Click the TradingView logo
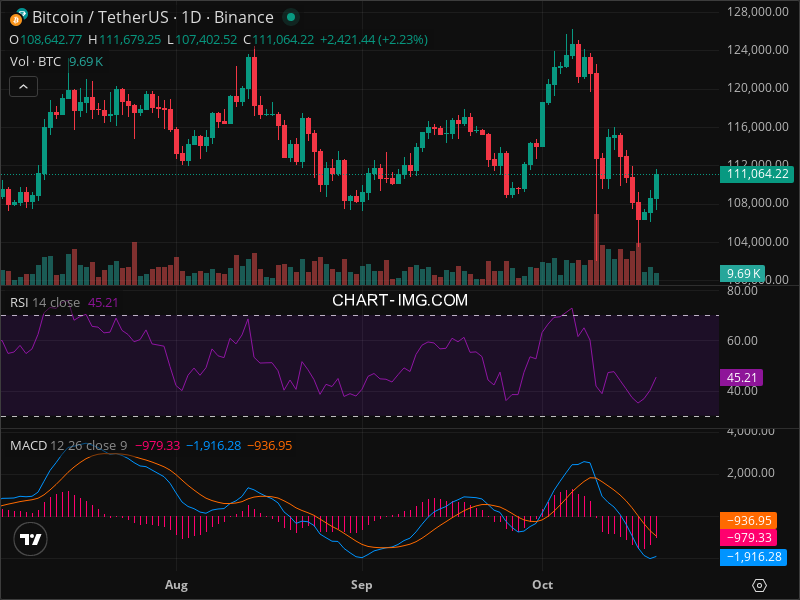 click(31, 539)
